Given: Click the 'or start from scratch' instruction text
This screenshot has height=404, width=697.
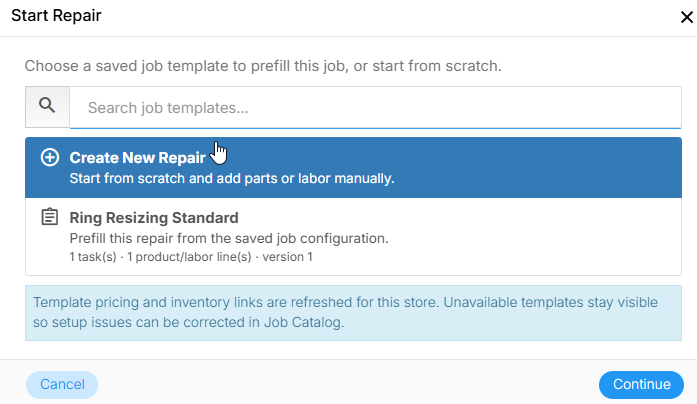Looking at the screenshot, I should (x=427, y=66).
